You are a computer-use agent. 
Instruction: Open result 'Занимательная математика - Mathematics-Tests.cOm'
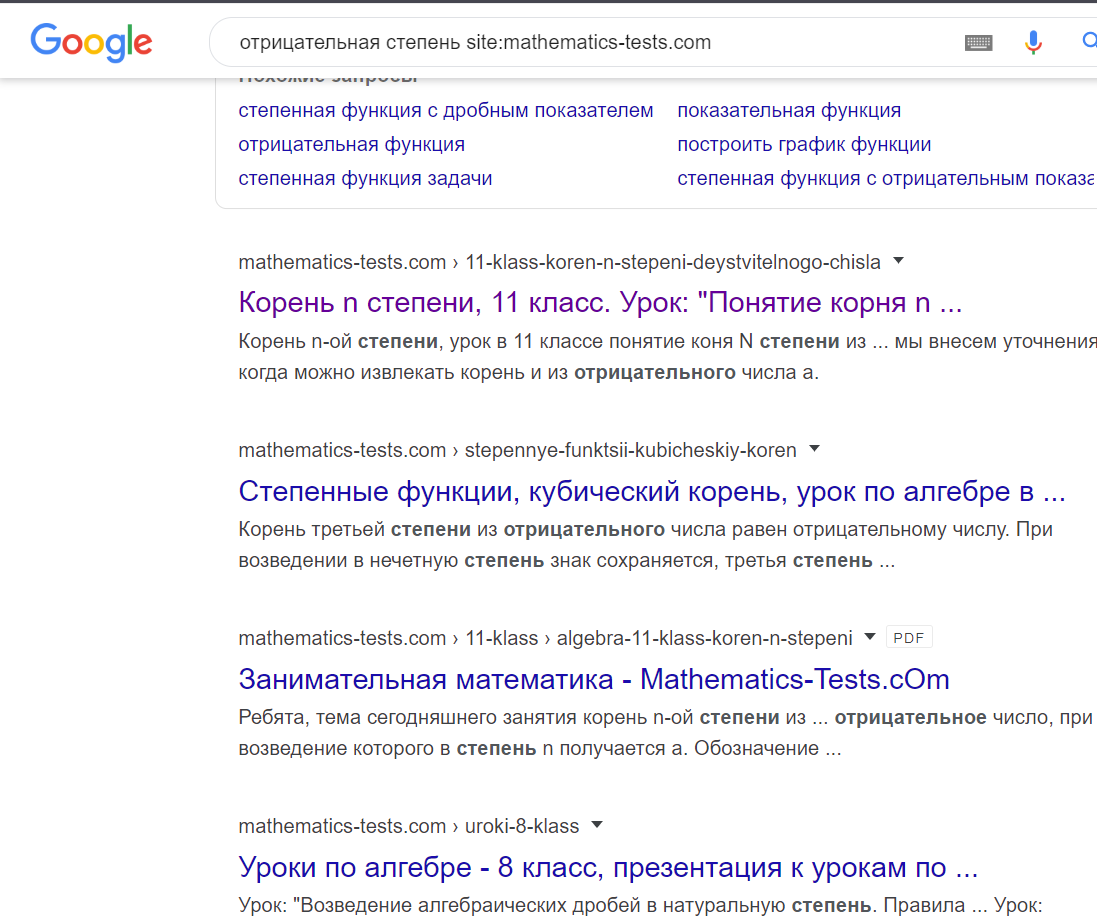[x=594, y=679]
